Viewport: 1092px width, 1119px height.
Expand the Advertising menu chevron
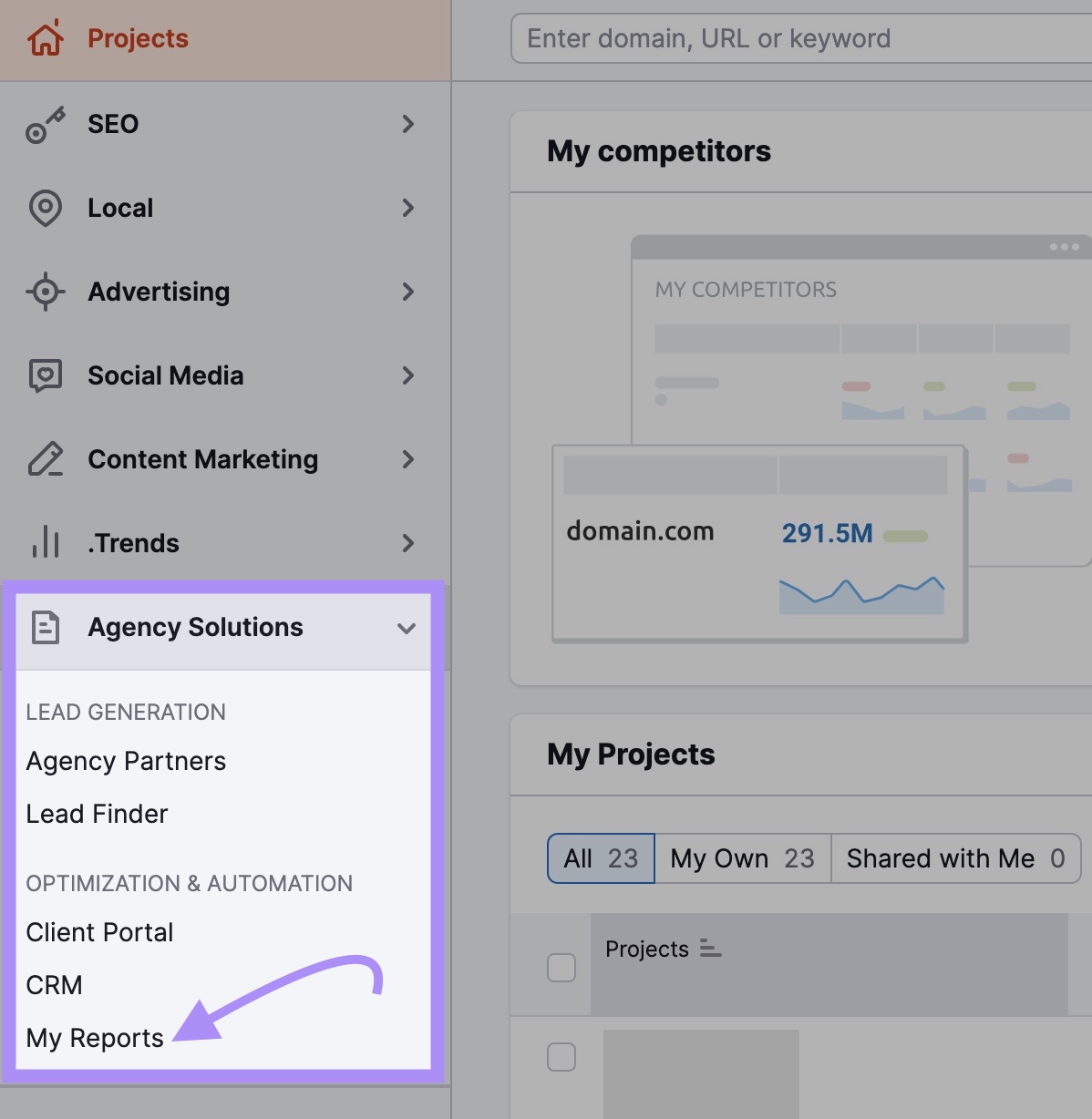click(407, 292)
